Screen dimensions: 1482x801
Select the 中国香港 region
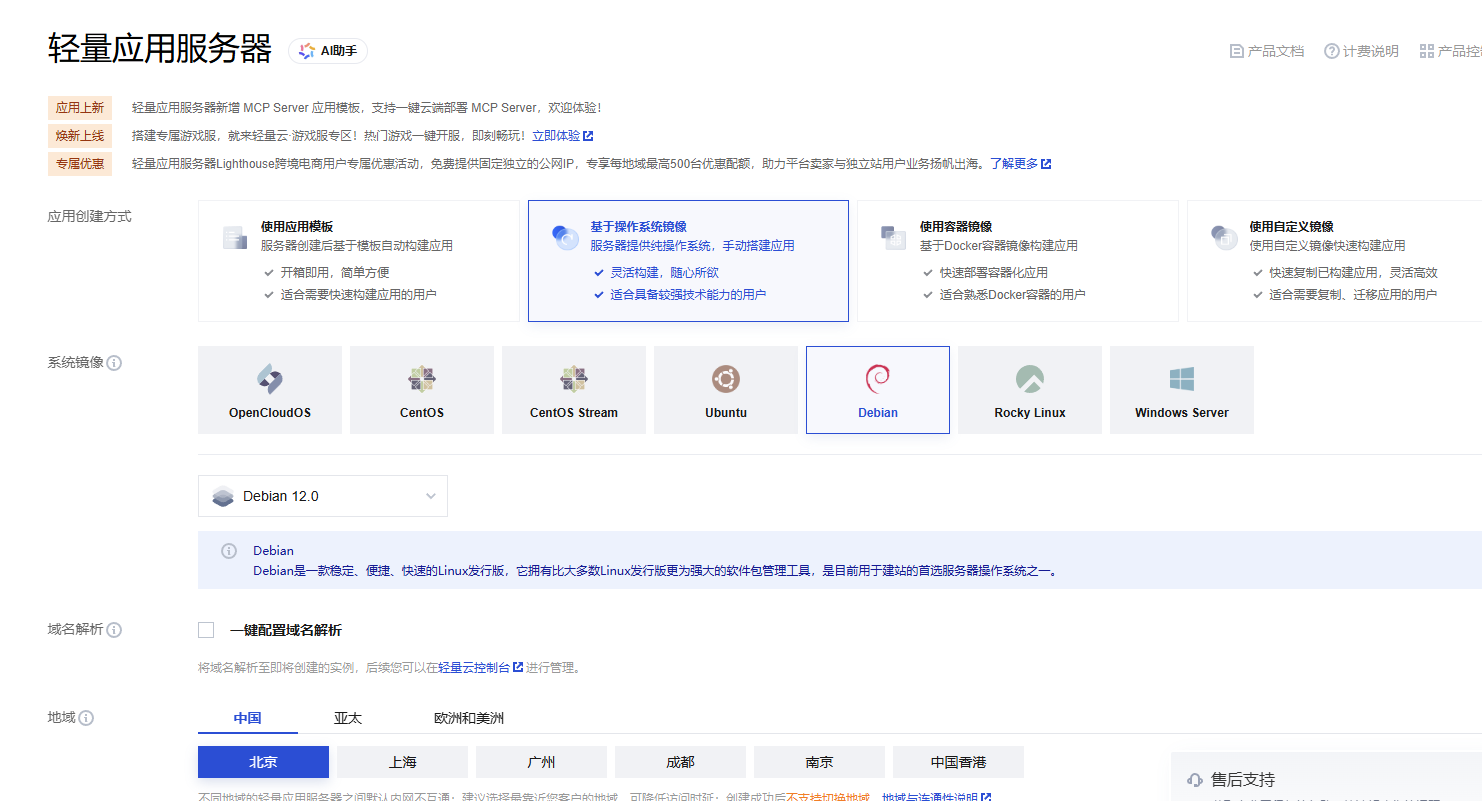[x=958, y=762]
